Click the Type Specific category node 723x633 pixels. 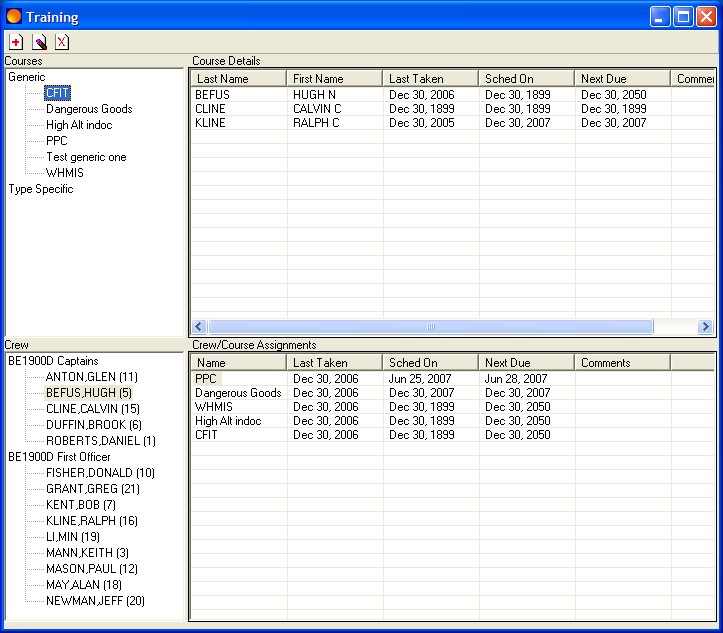pos(41,189)
